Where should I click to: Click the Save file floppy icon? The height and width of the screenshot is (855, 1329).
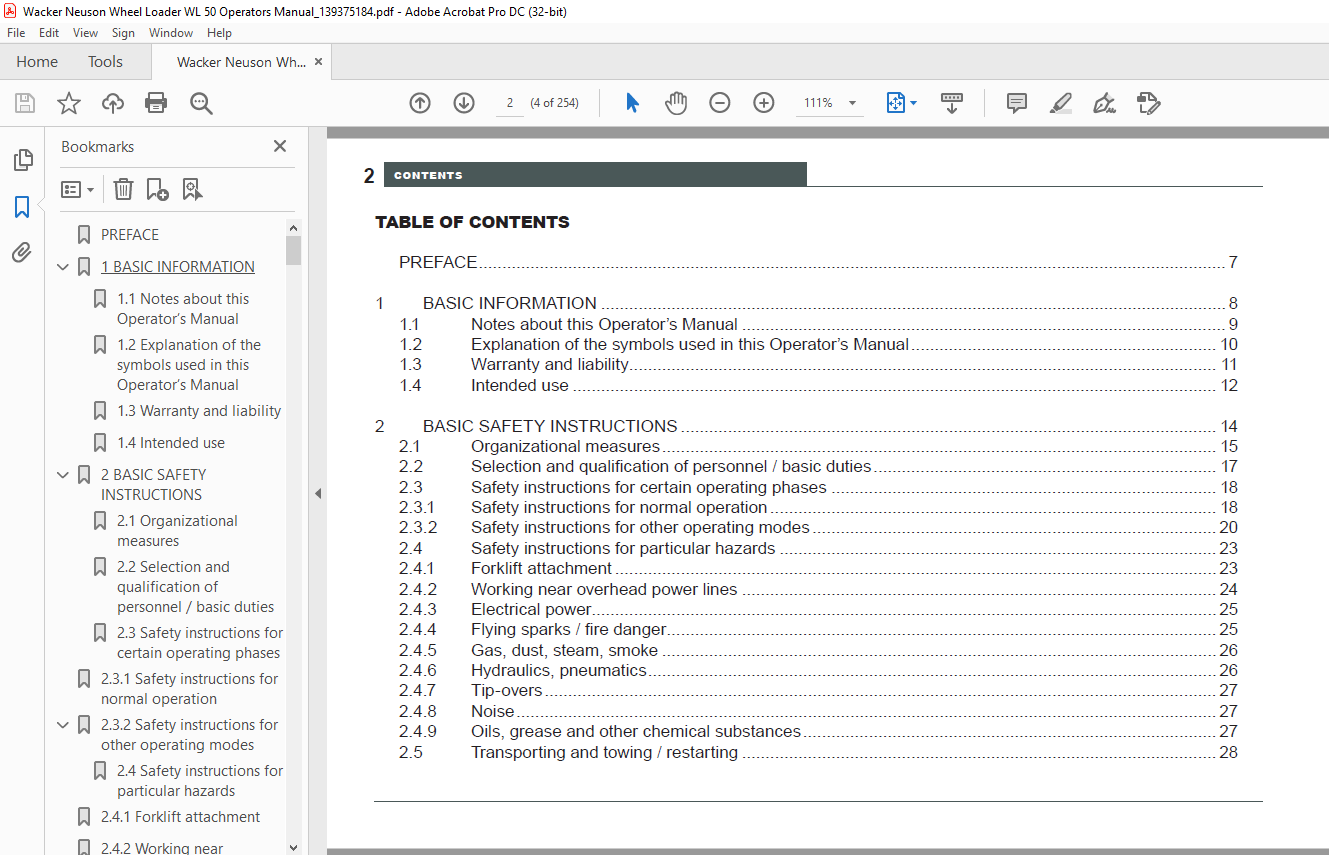coord(25,103)
